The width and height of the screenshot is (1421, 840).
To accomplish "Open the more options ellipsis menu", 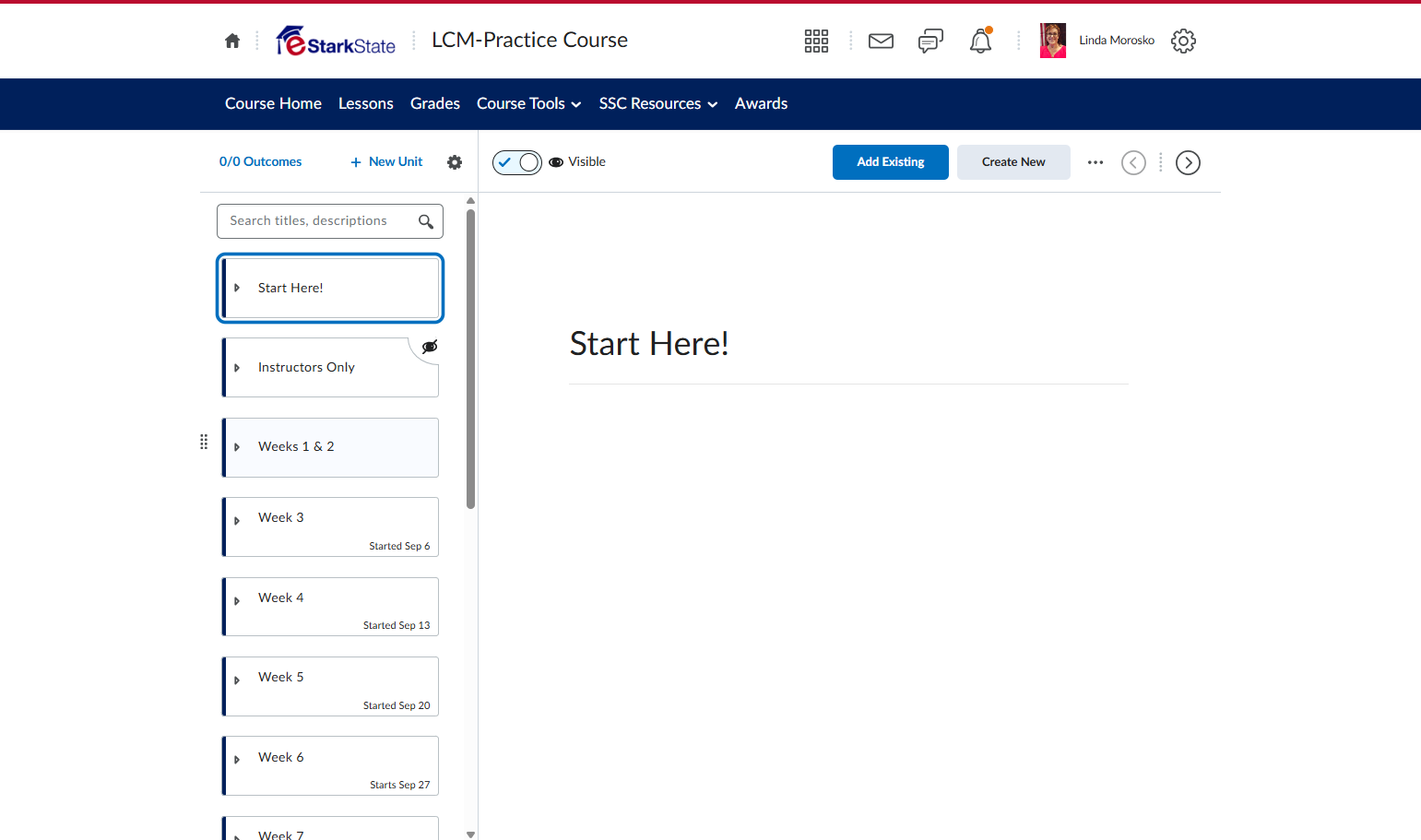I will 1095,162.
